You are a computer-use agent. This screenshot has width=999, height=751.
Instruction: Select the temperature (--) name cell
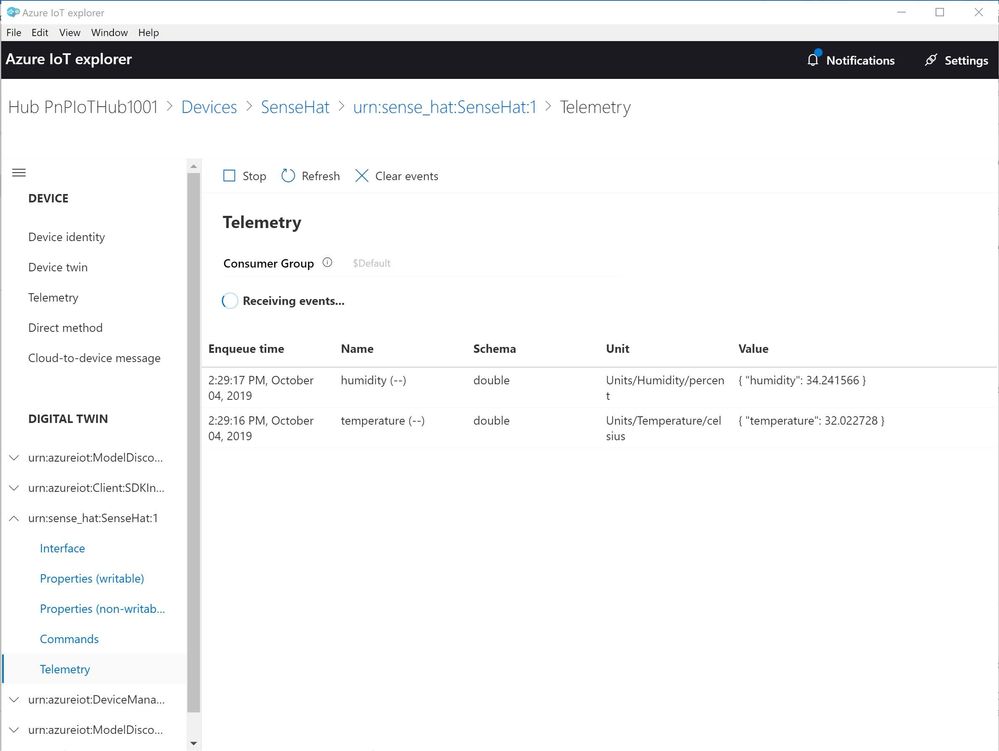(x=382, y=420)
